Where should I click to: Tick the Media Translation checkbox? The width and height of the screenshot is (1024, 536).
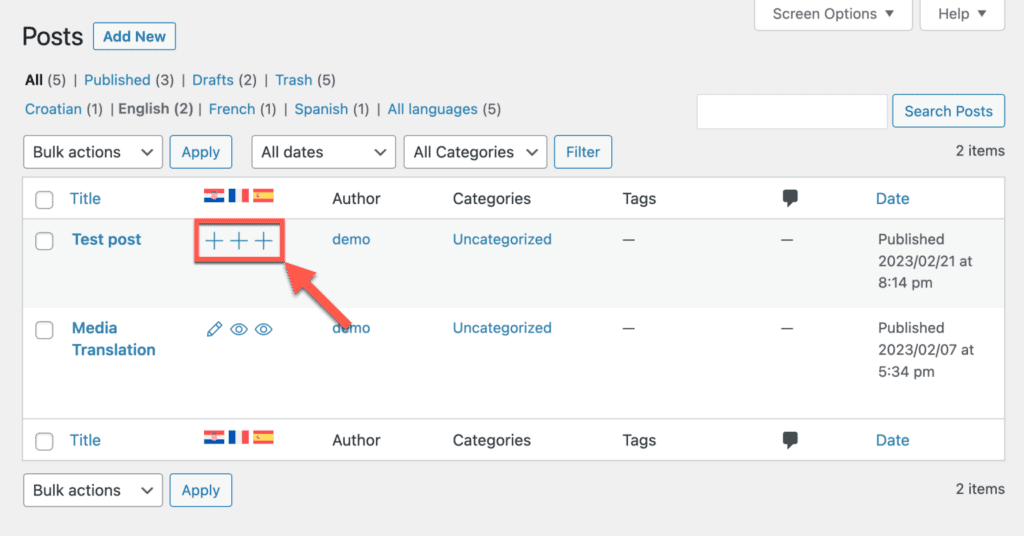pyautogui.click(x=44, y=330)
